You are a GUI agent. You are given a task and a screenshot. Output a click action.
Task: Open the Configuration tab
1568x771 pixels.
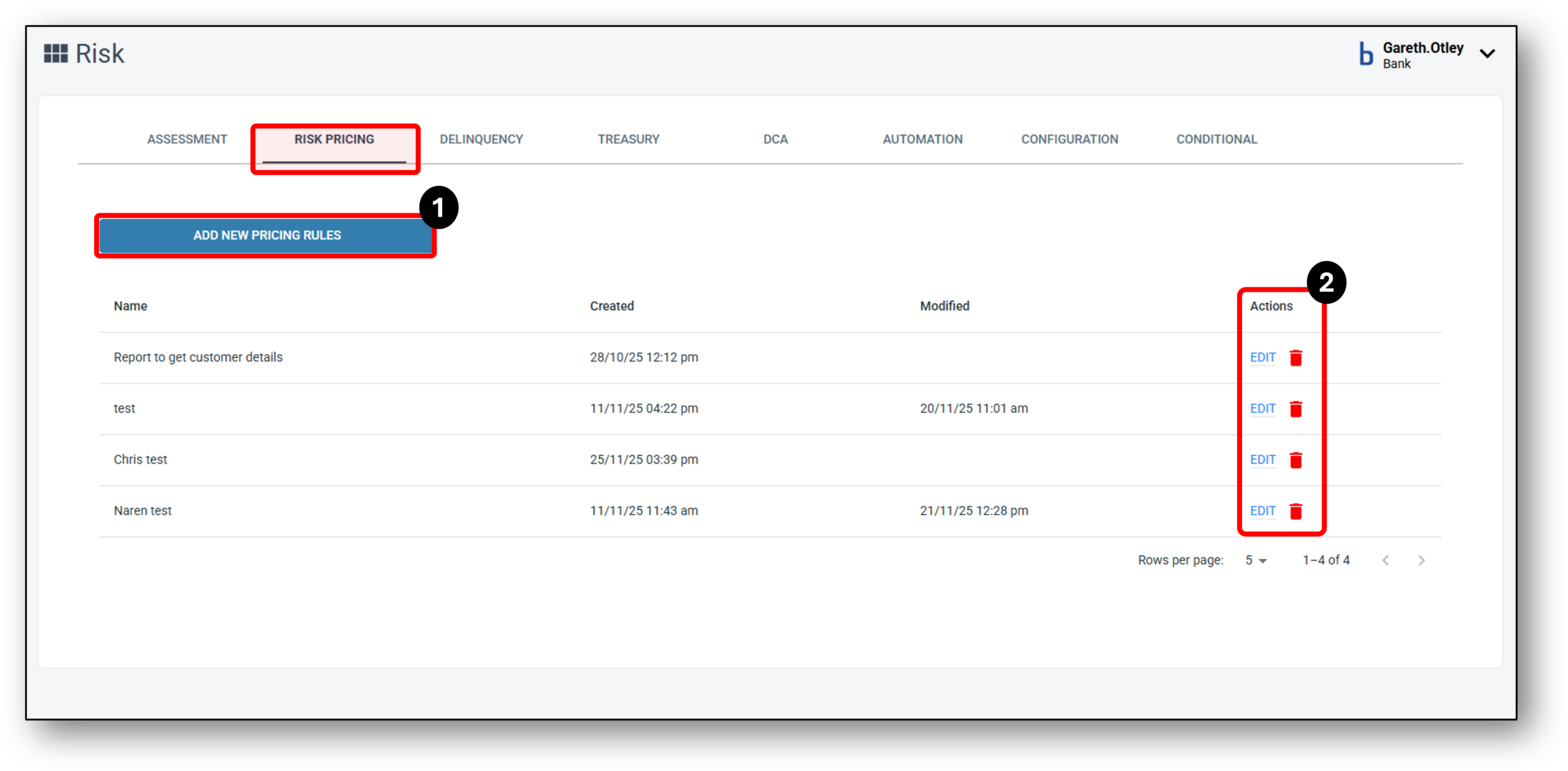click(1069, 139)
